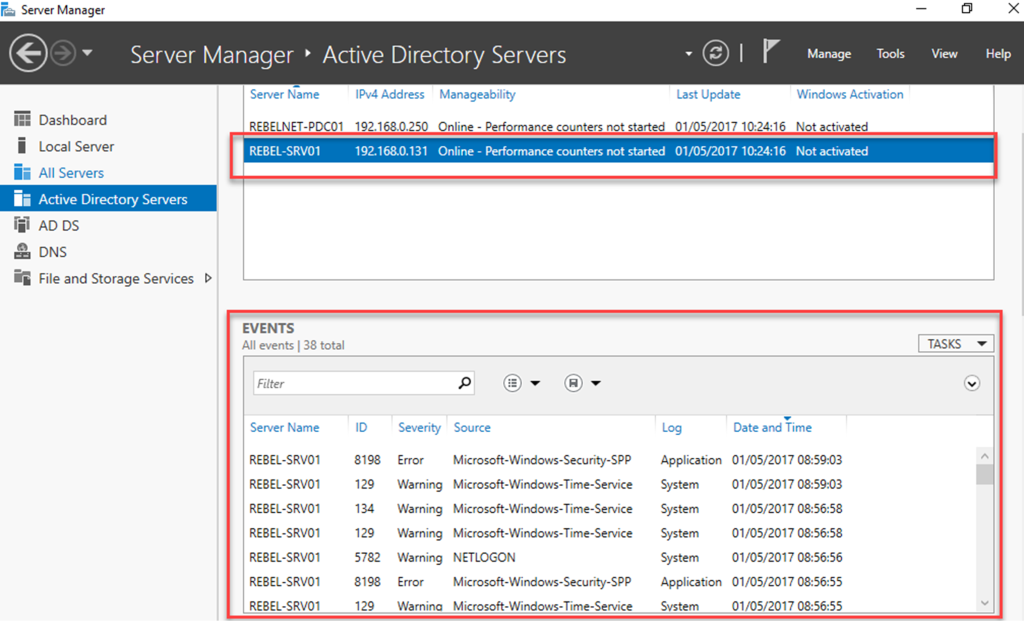Open the TASKS dropdown in Events
This screenshot has width=1024, height=621.
[x=955, y=343]
